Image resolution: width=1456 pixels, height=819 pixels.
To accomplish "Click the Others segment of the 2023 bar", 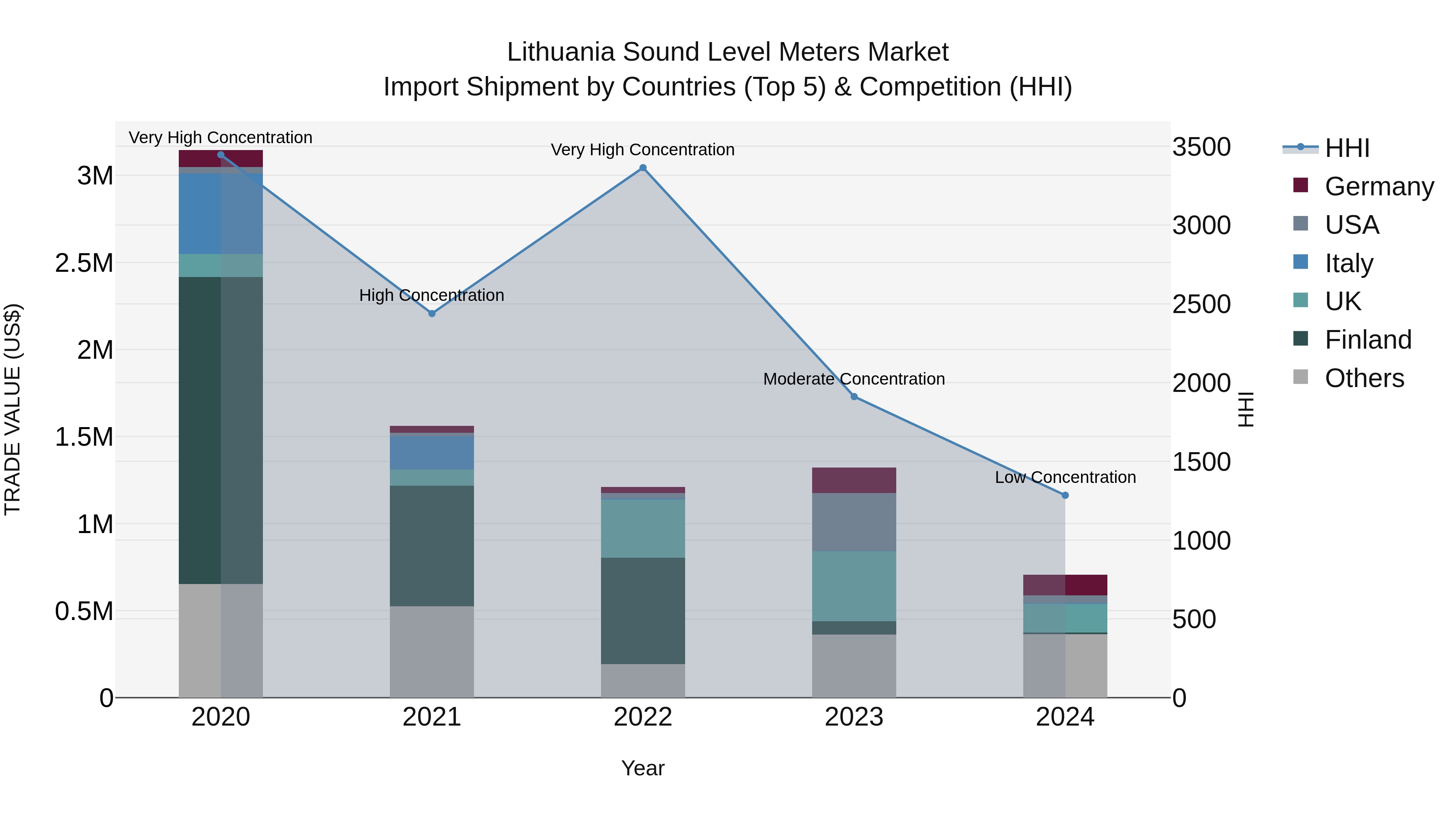I will (854, 667).
